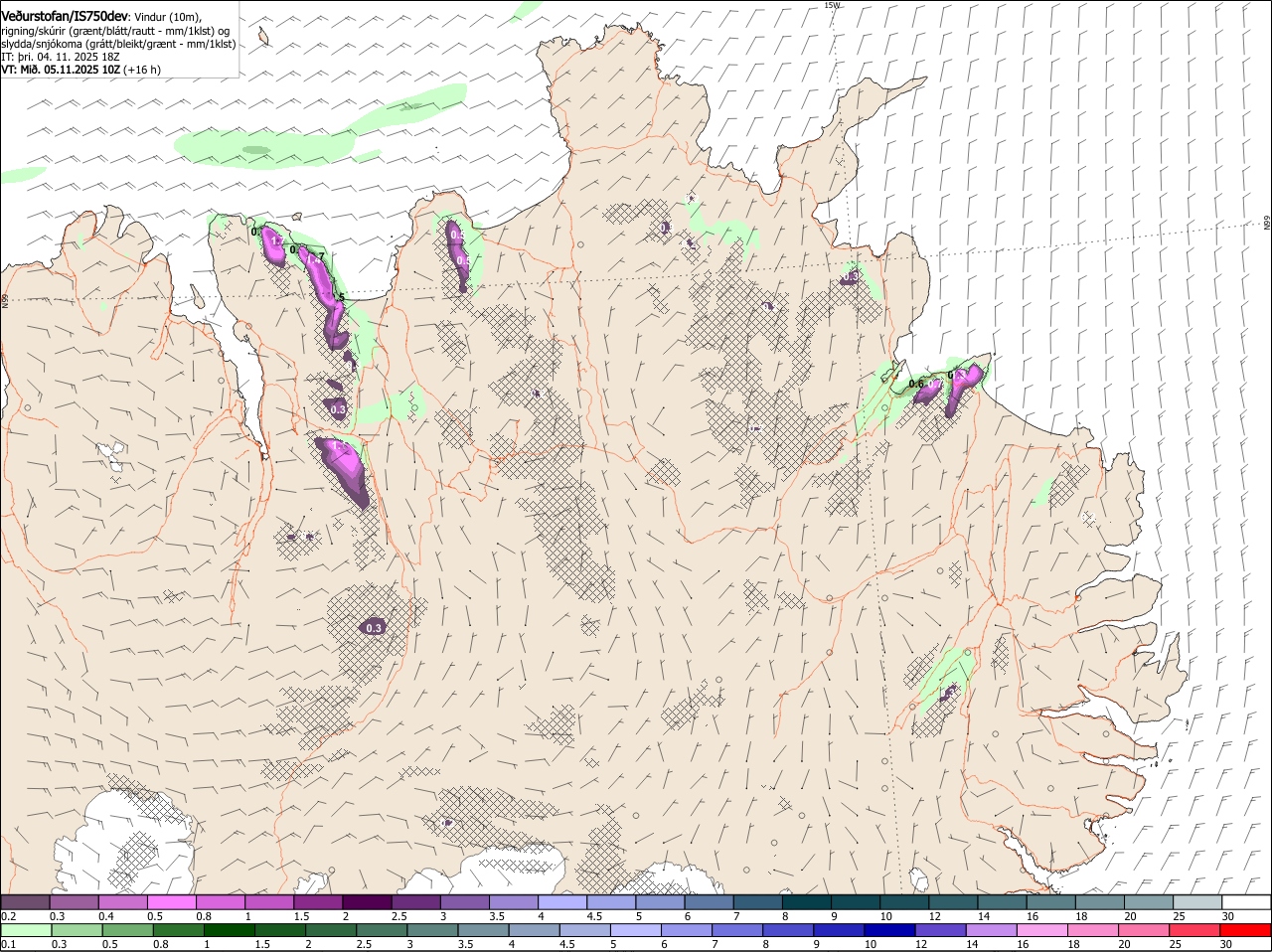
Task: Click the '16' label in the lower legend row
Action: [x=1025, y=944]
